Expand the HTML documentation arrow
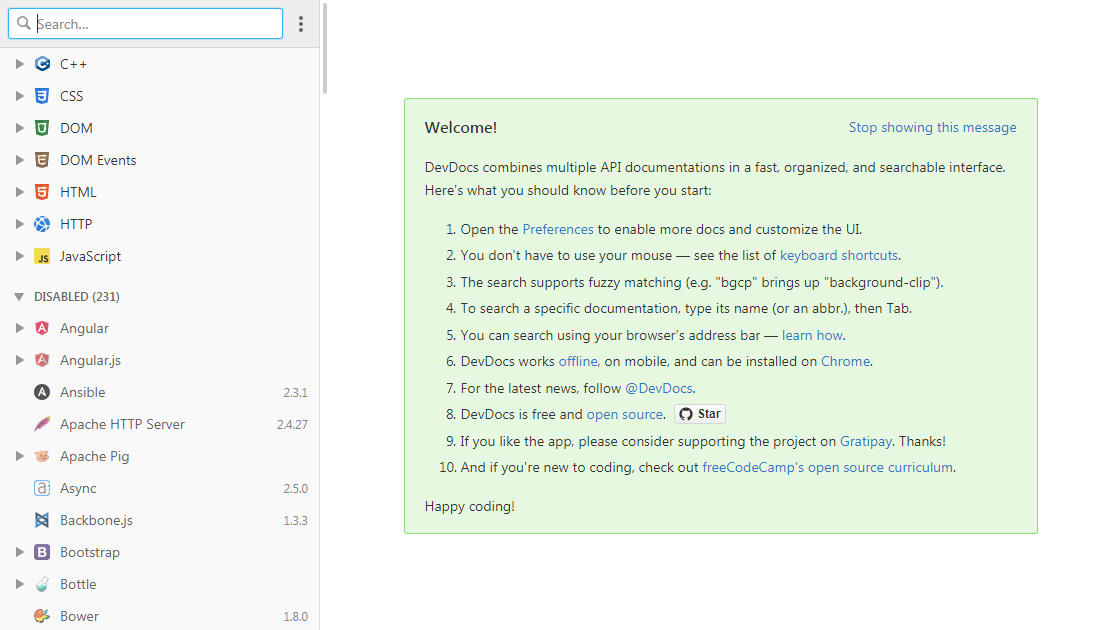This screenshot has width=1109, height=630. (x=20, y=192)
